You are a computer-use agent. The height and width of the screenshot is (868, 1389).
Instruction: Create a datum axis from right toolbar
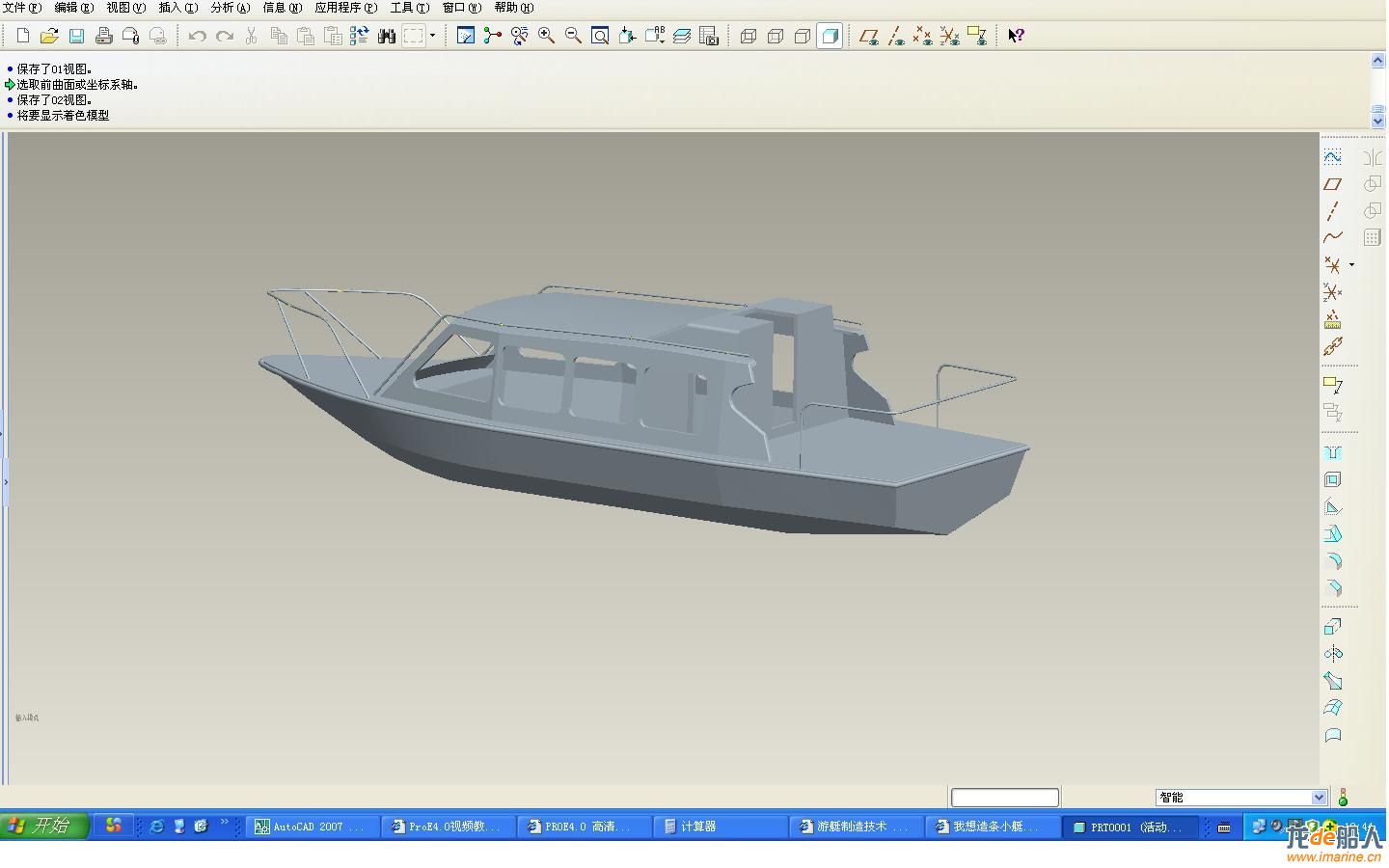[x=1333, y=210]
